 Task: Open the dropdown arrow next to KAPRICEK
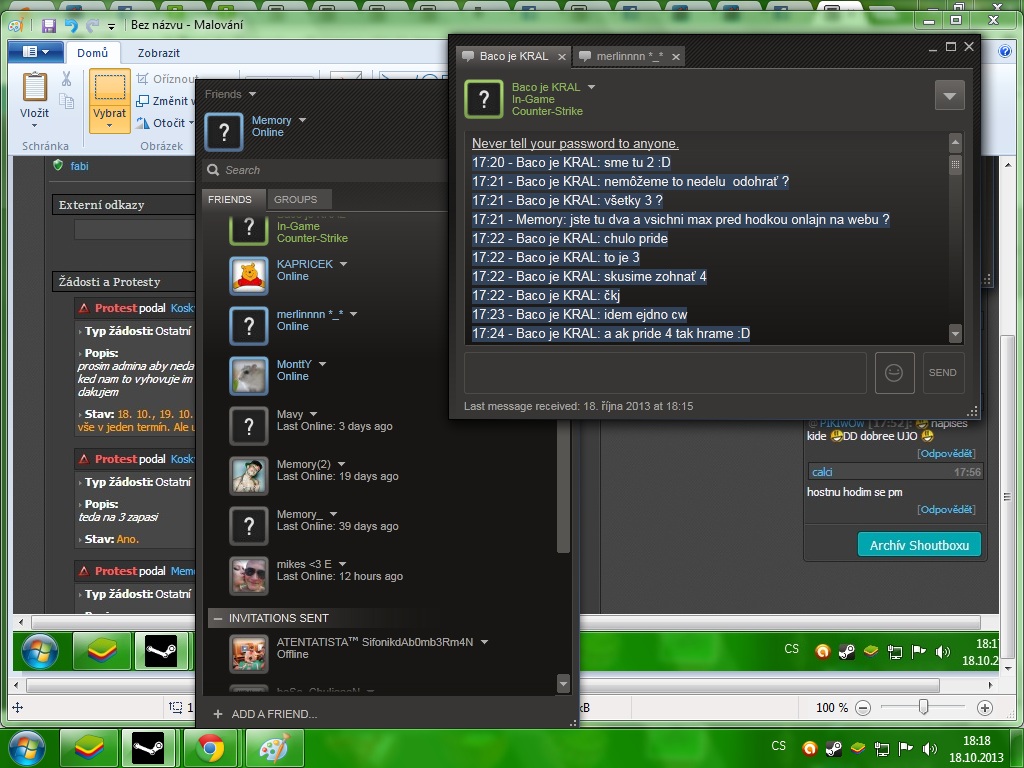pyautogui.click(x=344, y=264)
